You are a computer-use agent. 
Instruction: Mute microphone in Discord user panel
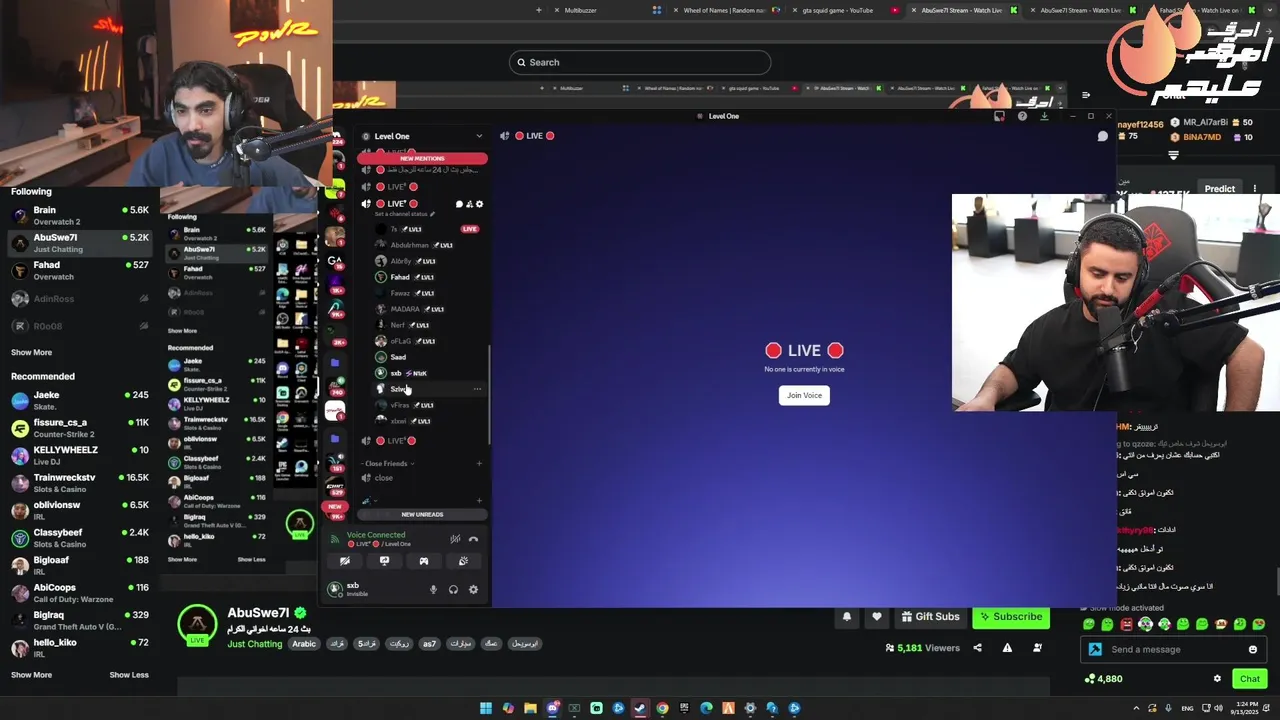click(x=433, y=589)
